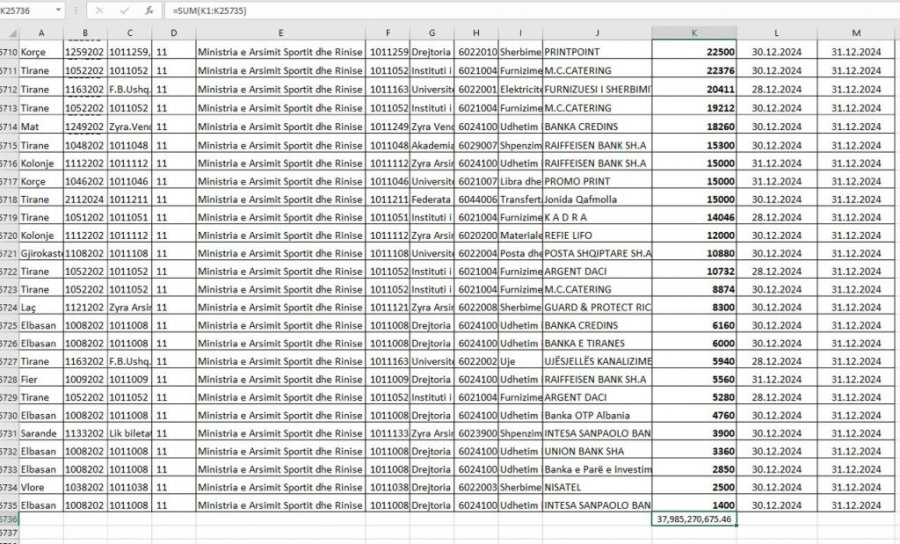Click the Insert Function fx icon
Screen dimensions: 900x544
(149, 10)
